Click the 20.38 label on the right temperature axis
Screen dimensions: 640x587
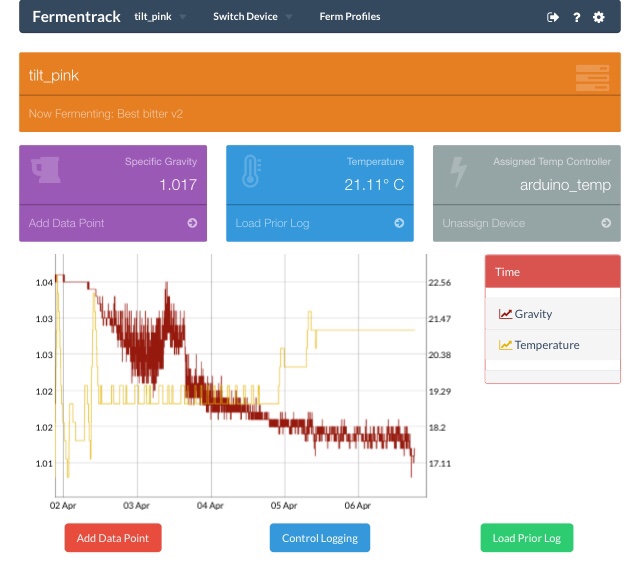pyautogui.click(x=440, y=355)
